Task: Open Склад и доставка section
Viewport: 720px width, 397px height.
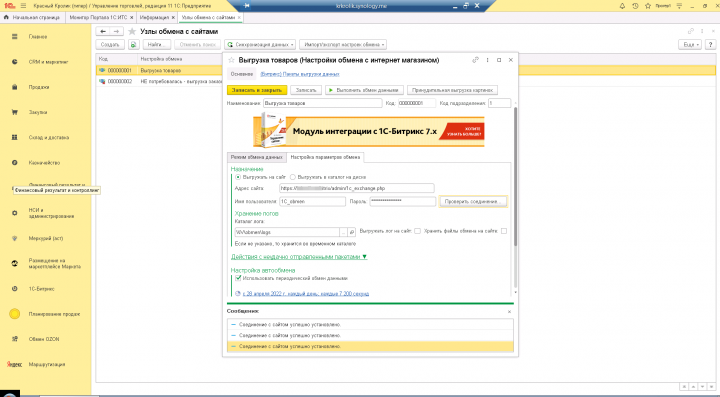Action: 49,138
